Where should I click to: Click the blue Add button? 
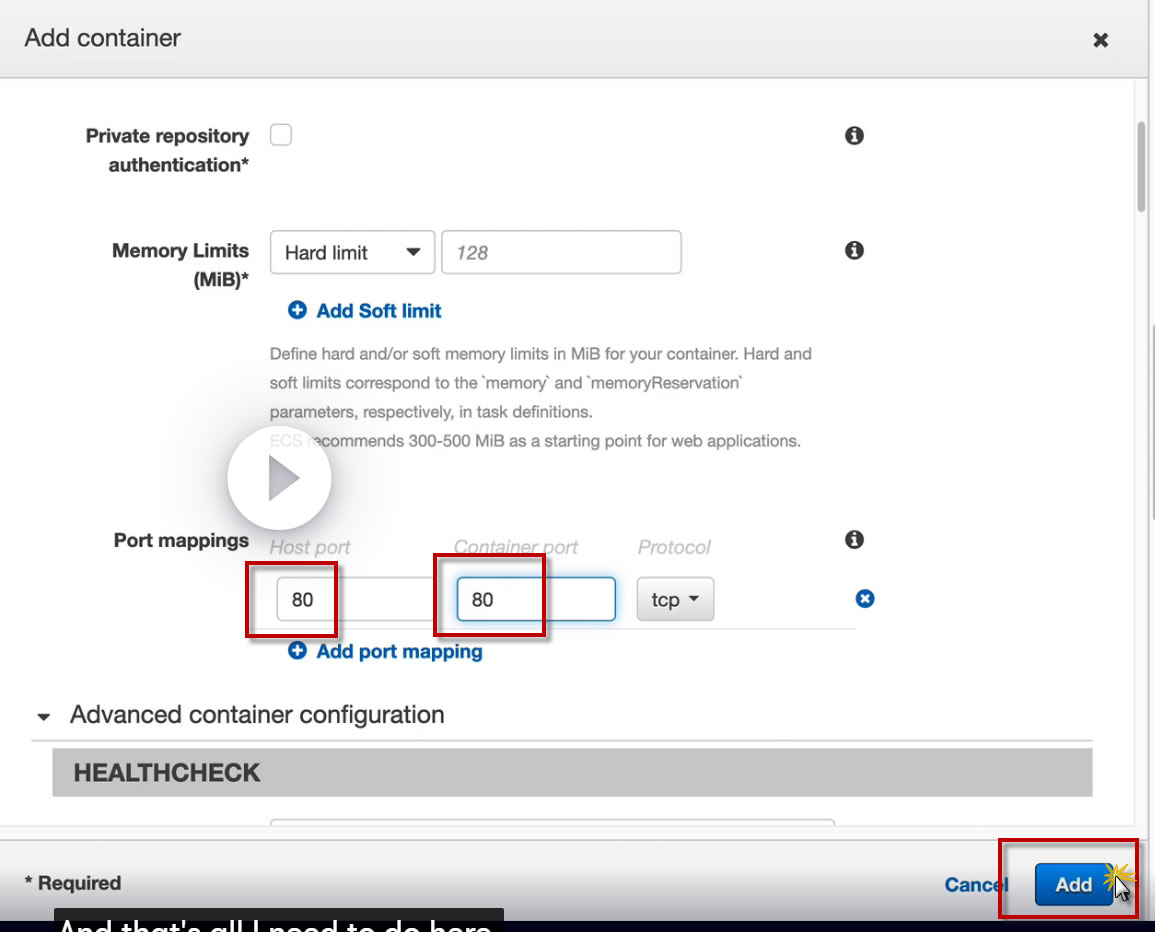tap(1073, 884)
